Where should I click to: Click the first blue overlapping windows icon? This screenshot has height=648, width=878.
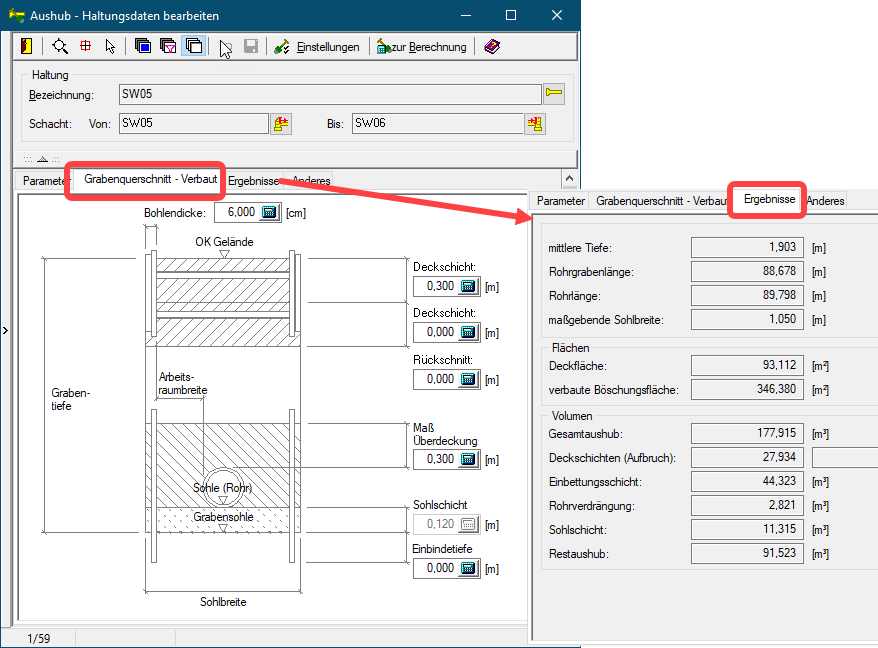(x=143, y=46)
